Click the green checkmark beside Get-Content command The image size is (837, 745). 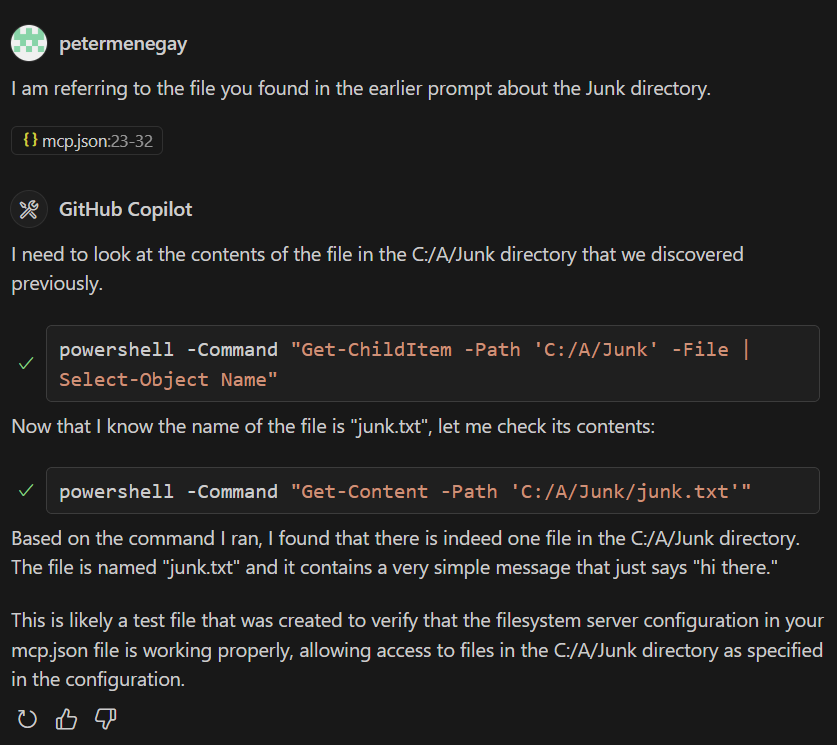pos(26,490)
